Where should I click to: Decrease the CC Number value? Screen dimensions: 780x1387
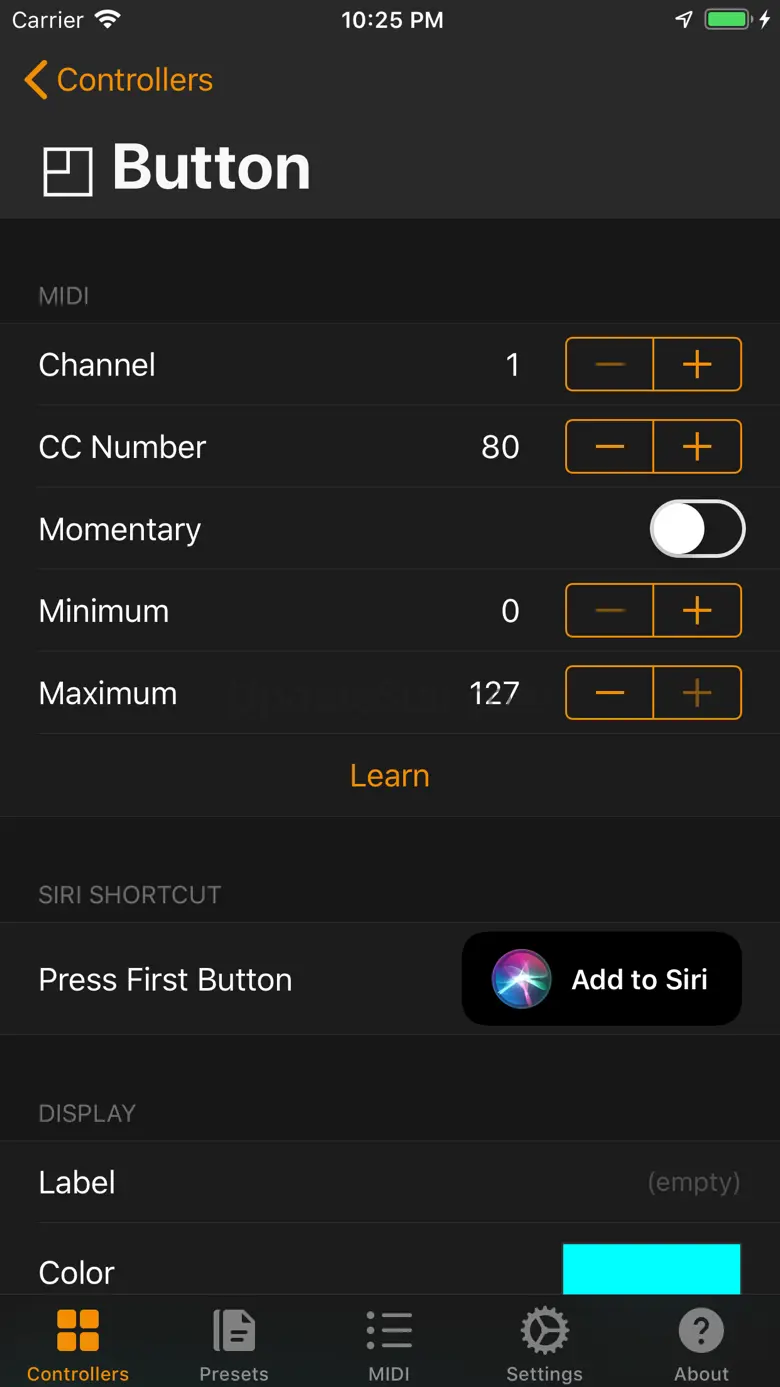610,446
